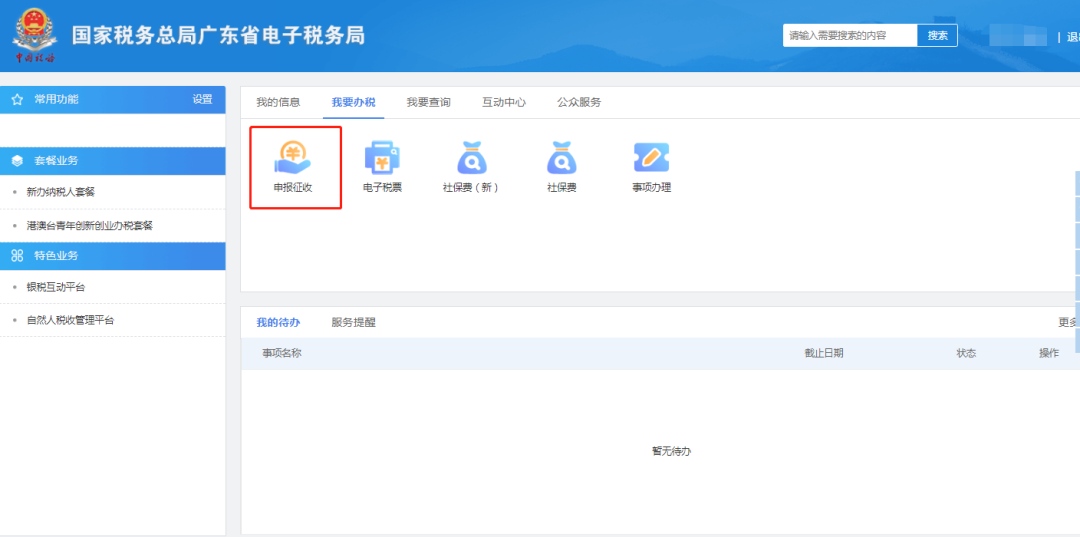Click the 套餐业务 section header

113,161
